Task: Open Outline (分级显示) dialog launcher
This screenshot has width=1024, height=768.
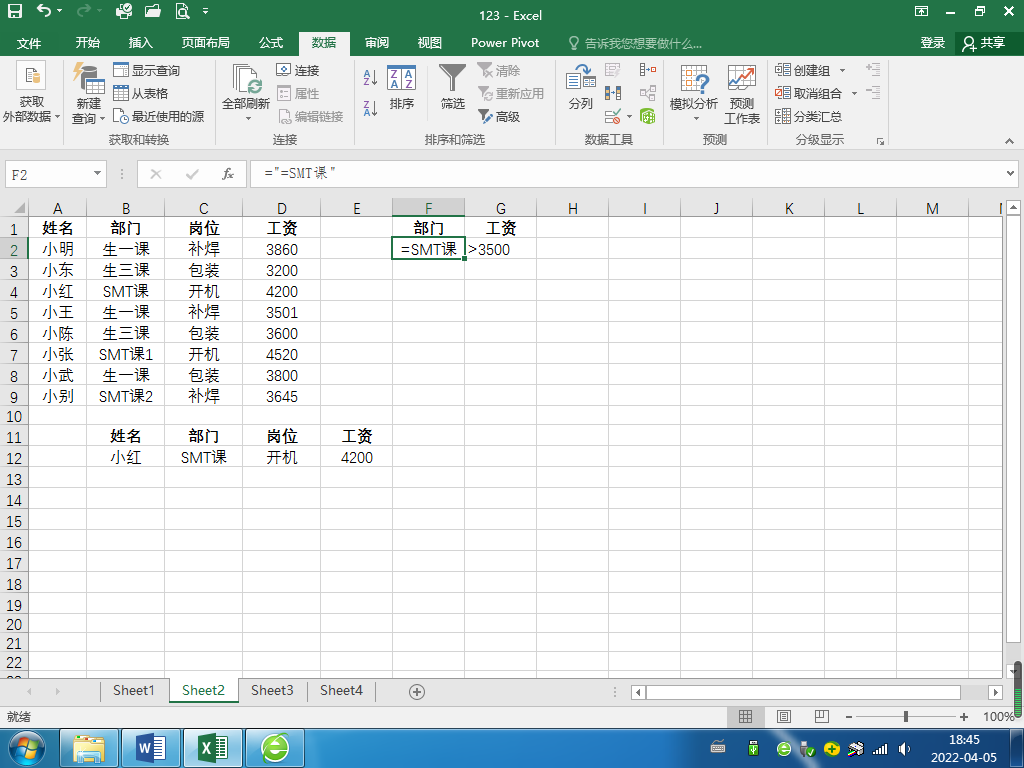Action: point(880,140)
